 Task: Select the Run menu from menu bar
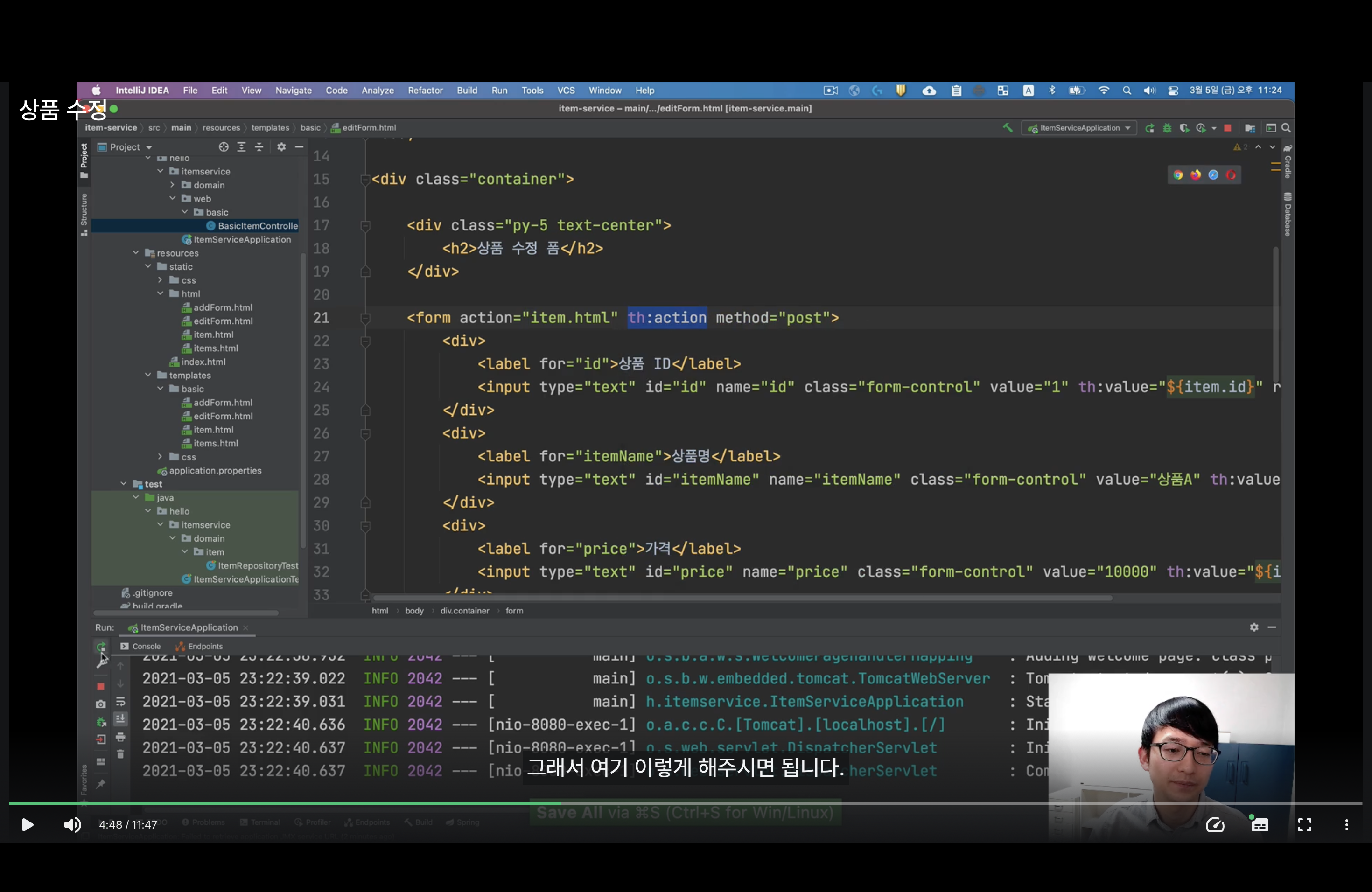tap(498, 91)
